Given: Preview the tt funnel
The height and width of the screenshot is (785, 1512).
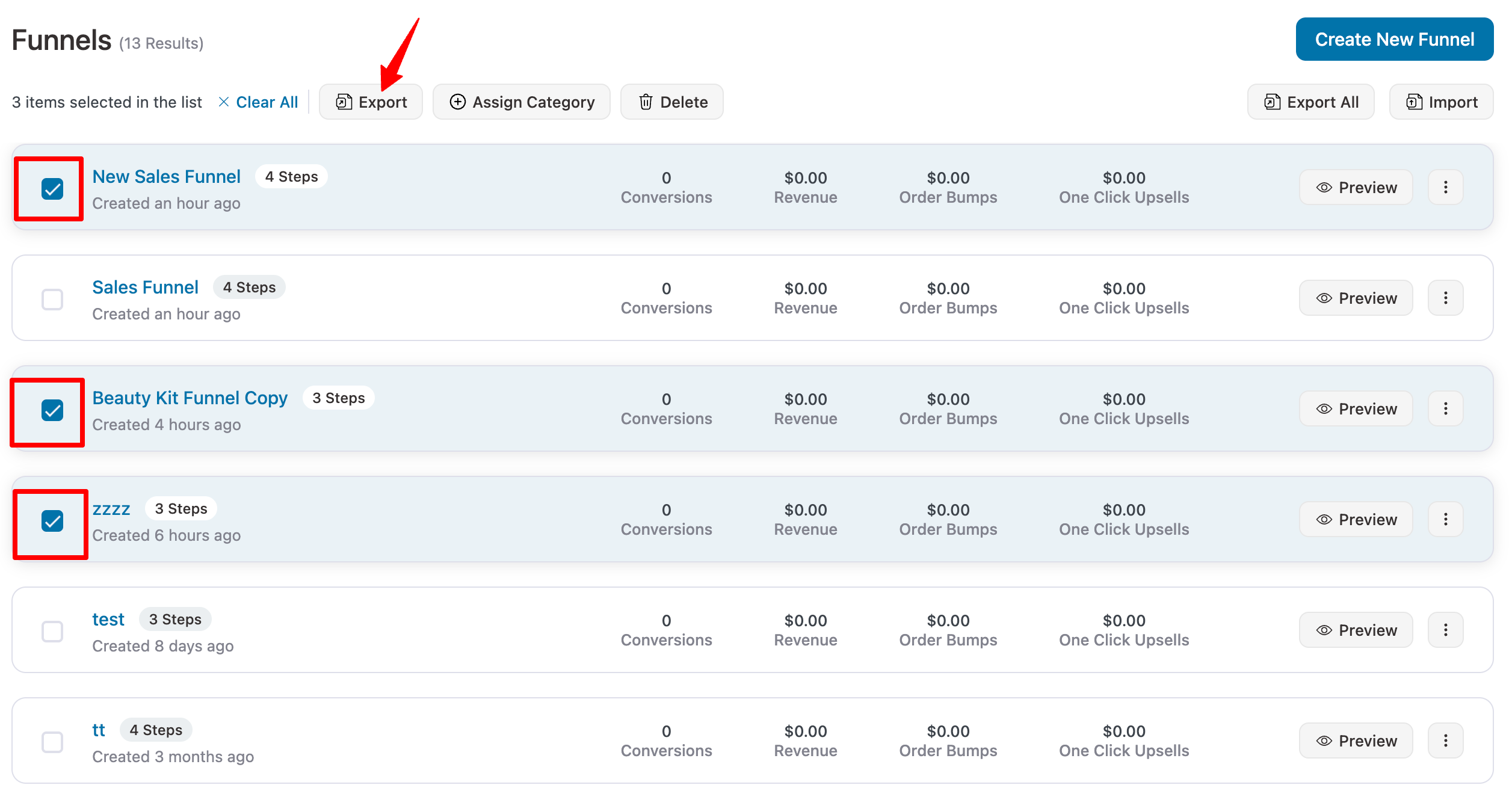Looking at the screenshot, I should tap(1356, 741).
